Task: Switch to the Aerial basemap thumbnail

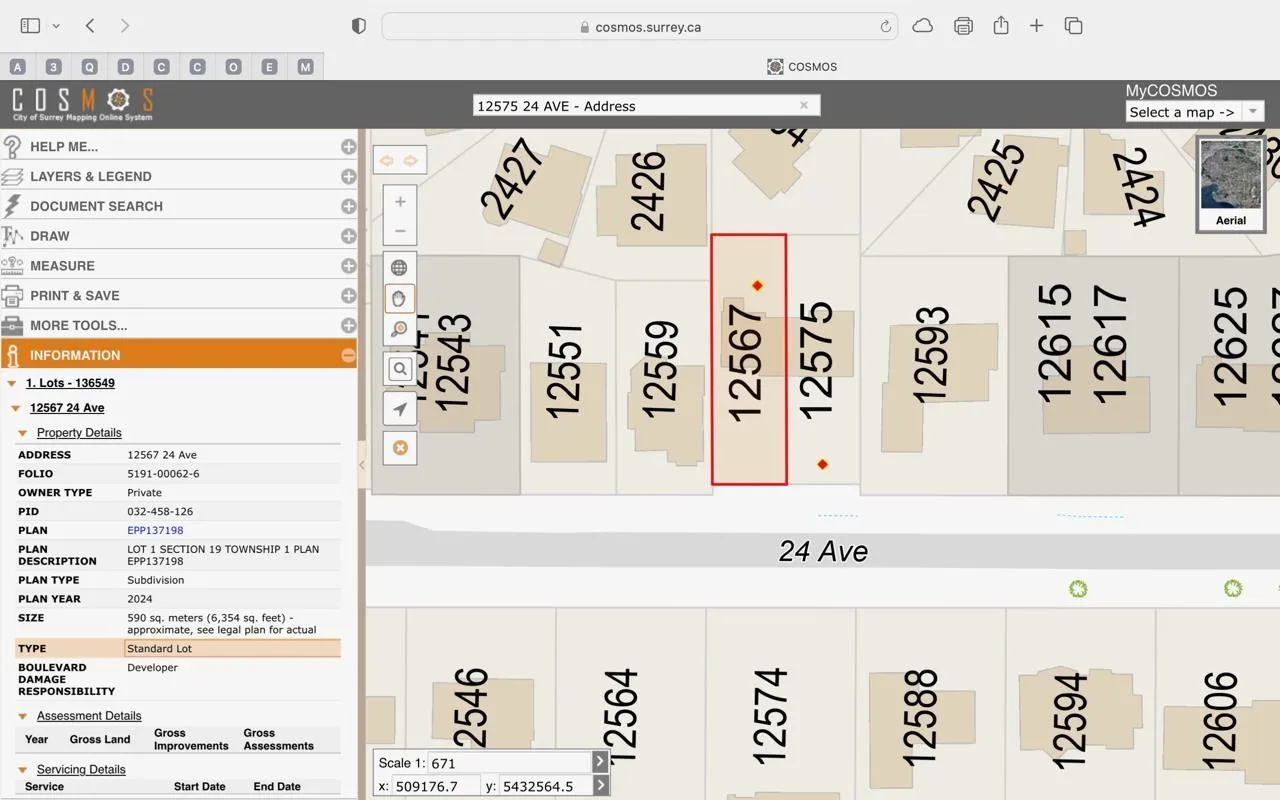Action: (x=1230, y=184)
